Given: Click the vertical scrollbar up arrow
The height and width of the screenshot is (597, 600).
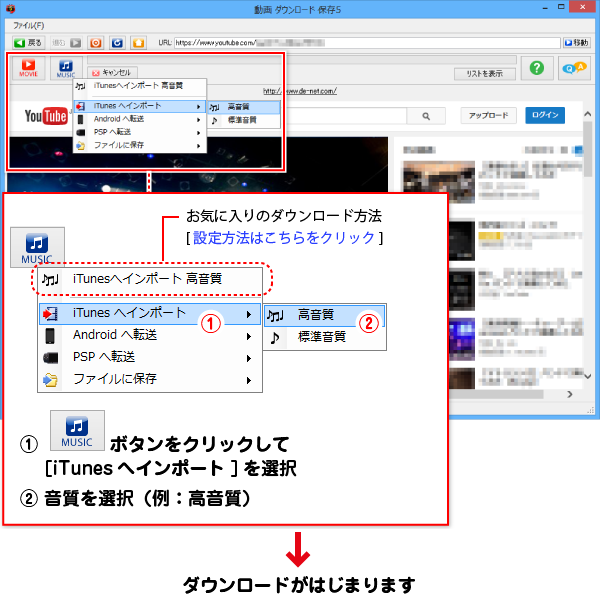Looking at the screenshot, I should click(x=588, y=114).
